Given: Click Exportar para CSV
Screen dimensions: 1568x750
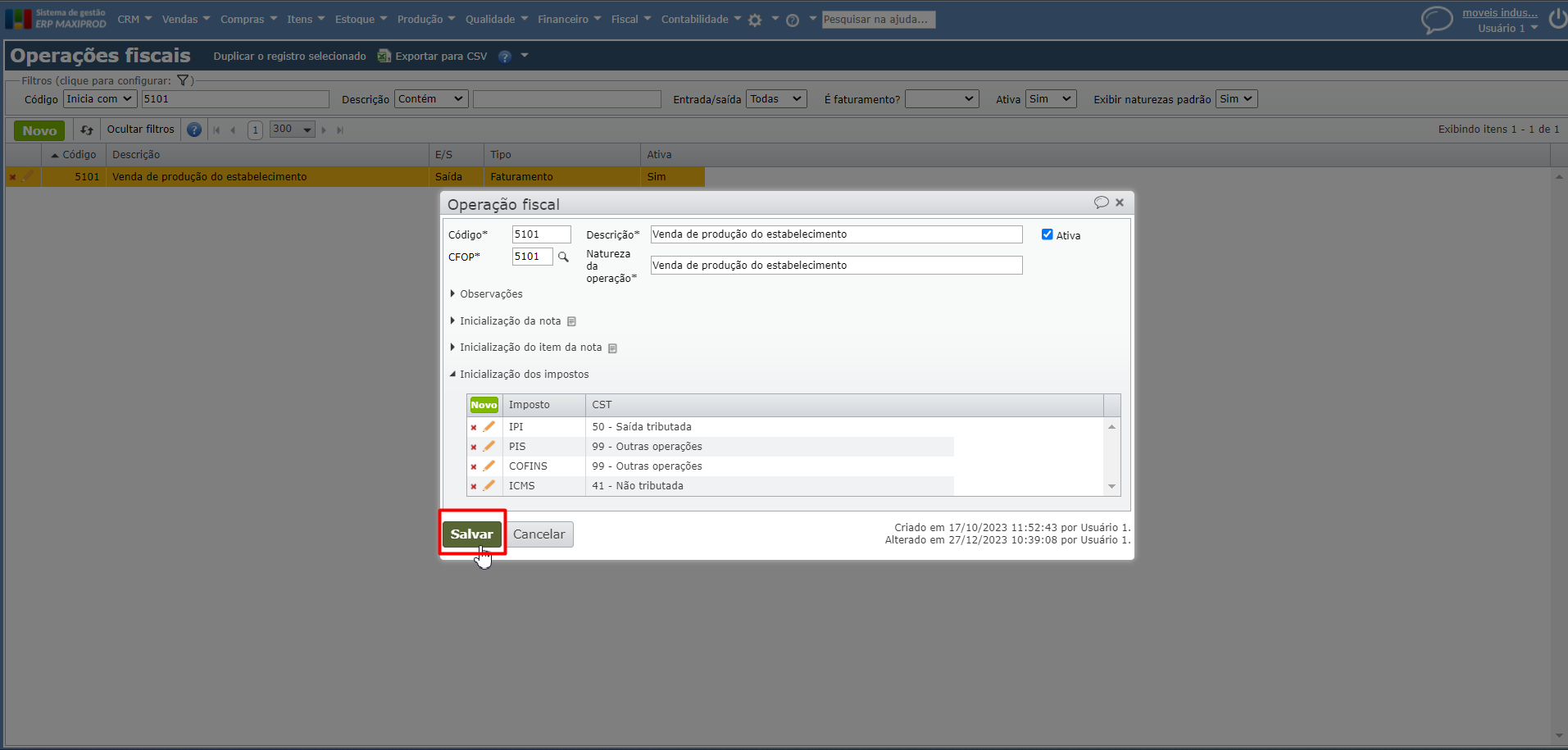Looking at the screenshot, I should pyautogui.click(x=433, y=57).
